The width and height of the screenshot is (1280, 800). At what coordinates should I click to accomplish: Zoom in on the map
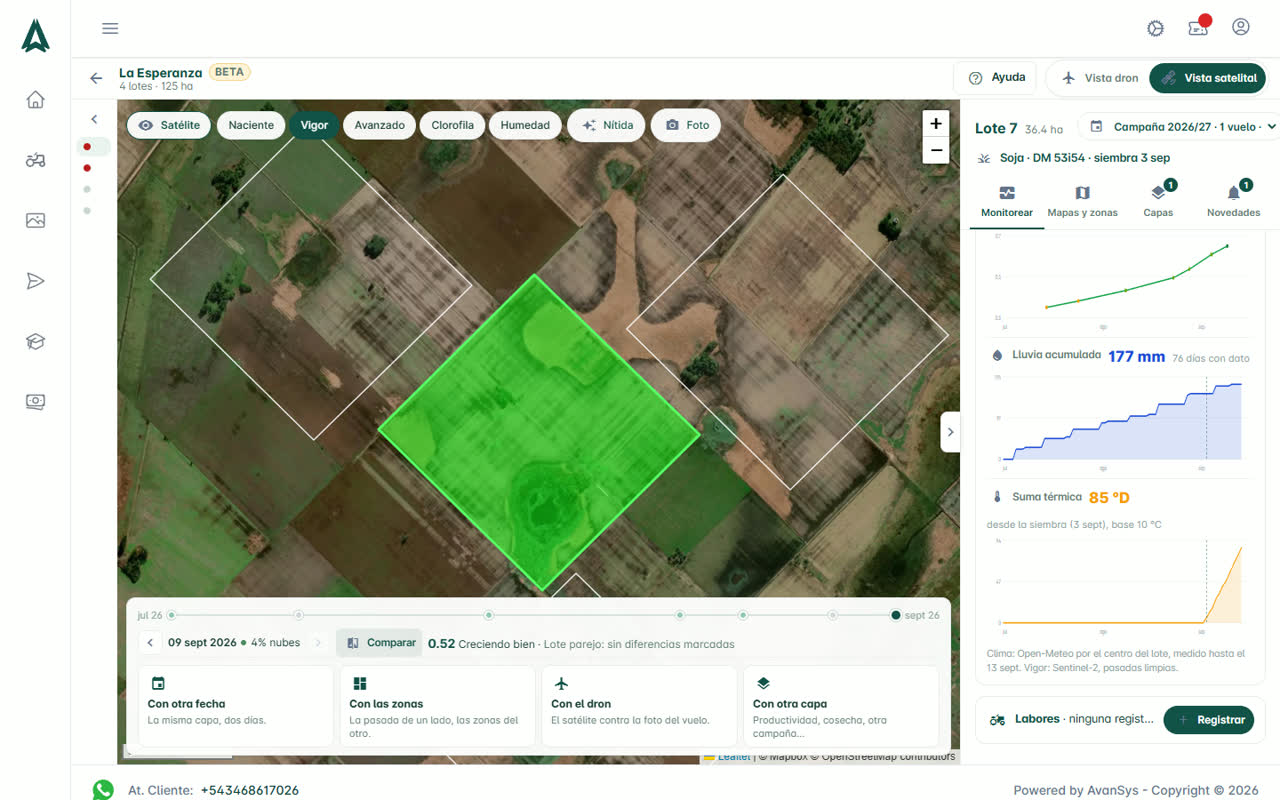point(936,123)
